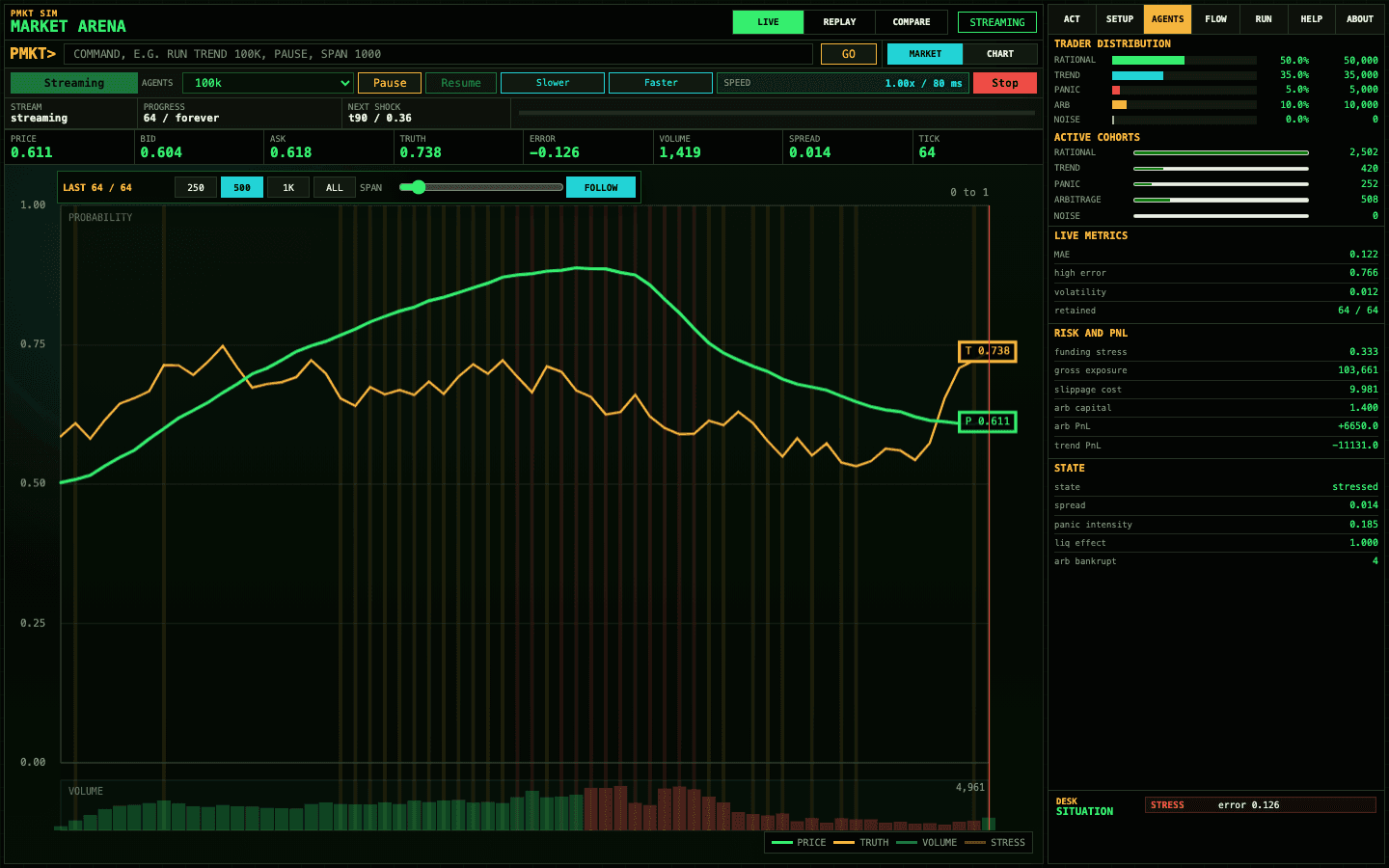1389x868 pixels.
Task: Open the agents count 100k dropdown
Action: click(x=269, y=83)
